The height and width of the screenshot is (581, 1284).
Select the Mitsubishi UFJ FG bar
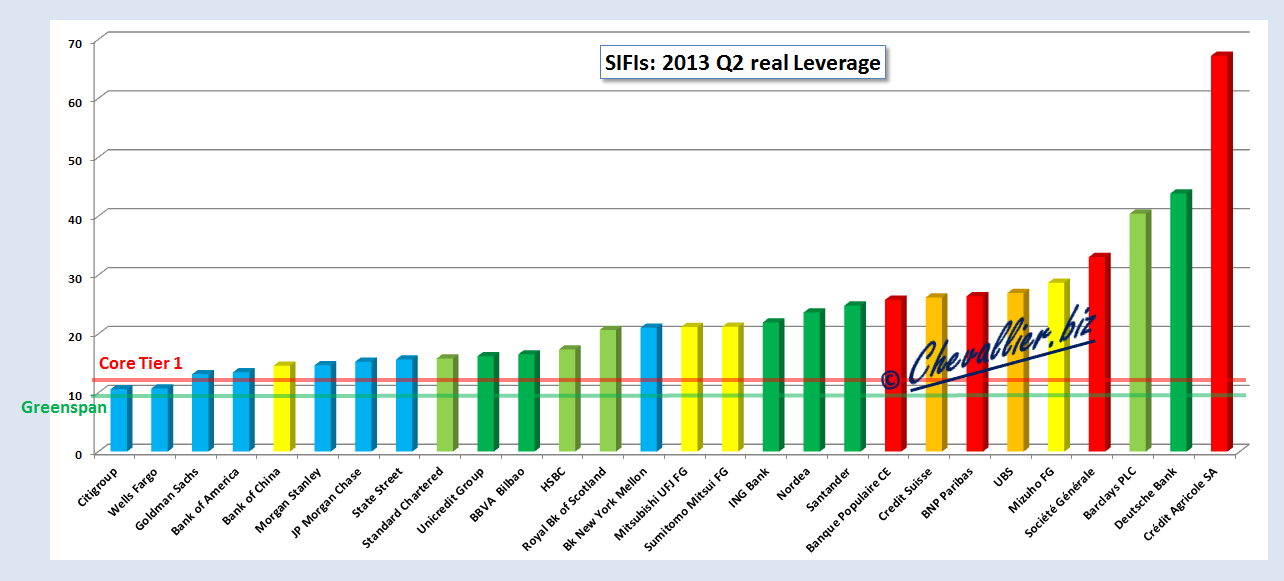pos(692,388)
